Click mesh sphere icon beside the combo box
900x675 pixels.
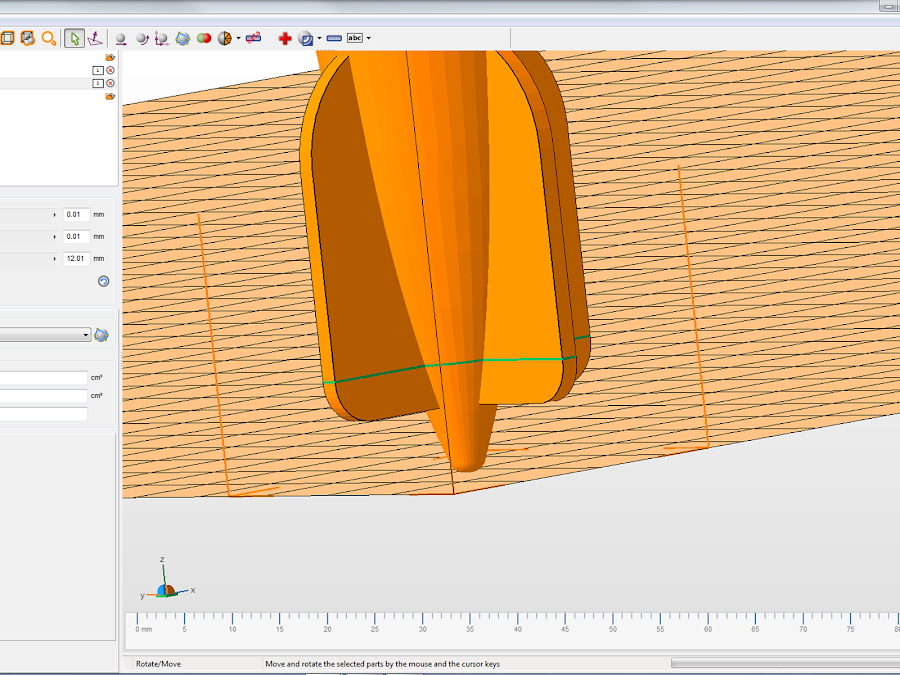point(102,335)
